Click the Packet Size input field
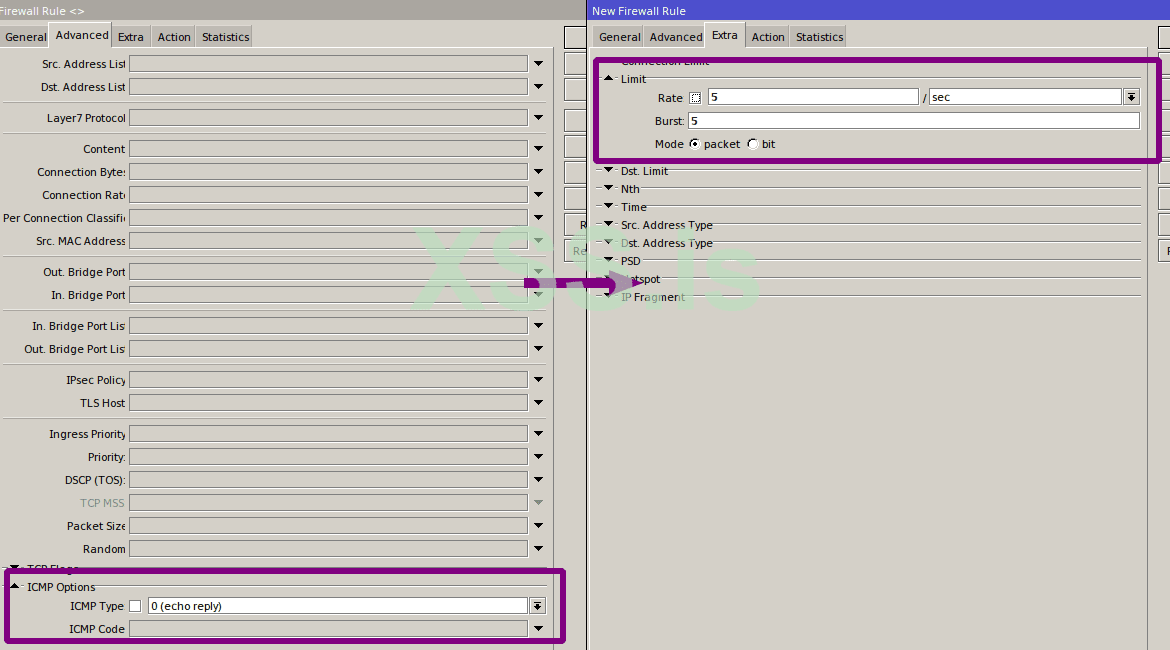The height and width of the screenshot is (650, 1170). tap(328, 526)
